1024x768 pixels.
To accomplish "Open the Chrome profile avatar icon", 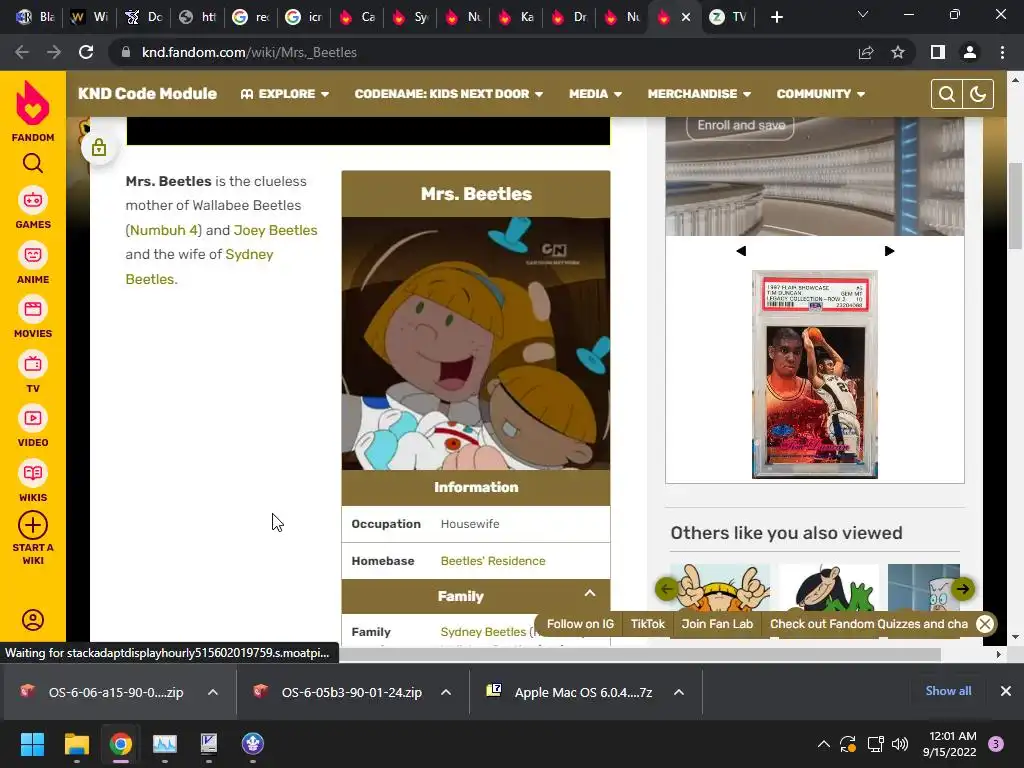I will (970, 52).
